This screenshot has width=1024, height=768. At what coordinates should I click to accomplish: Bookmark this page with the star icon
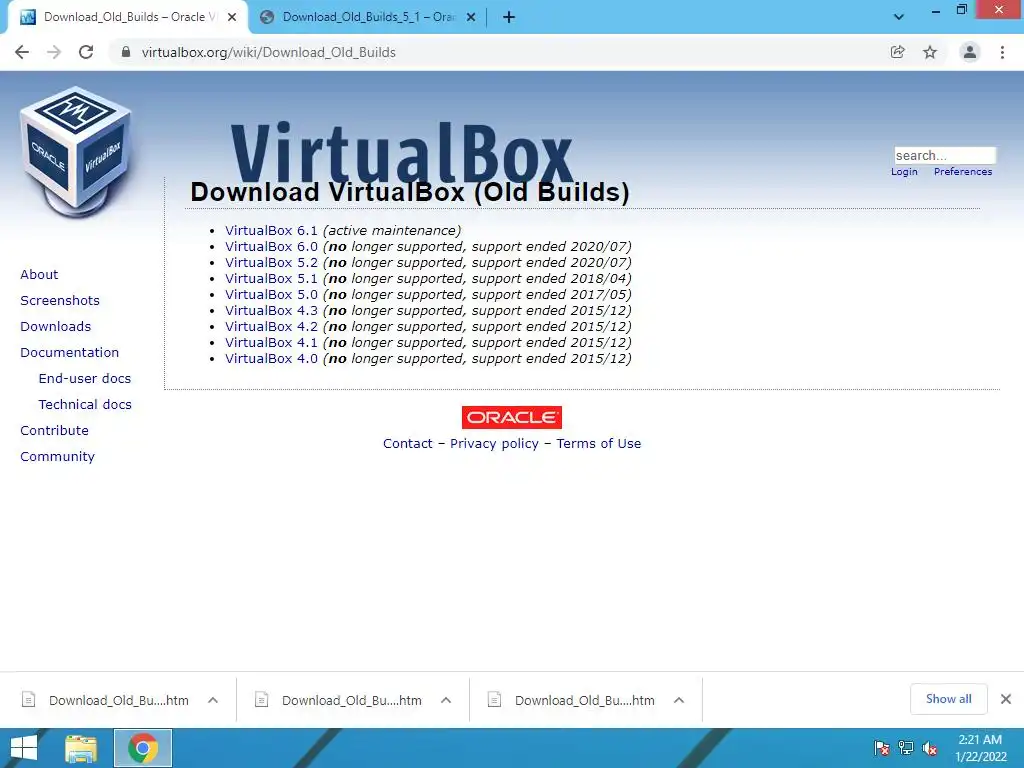[x=930, y=52]
